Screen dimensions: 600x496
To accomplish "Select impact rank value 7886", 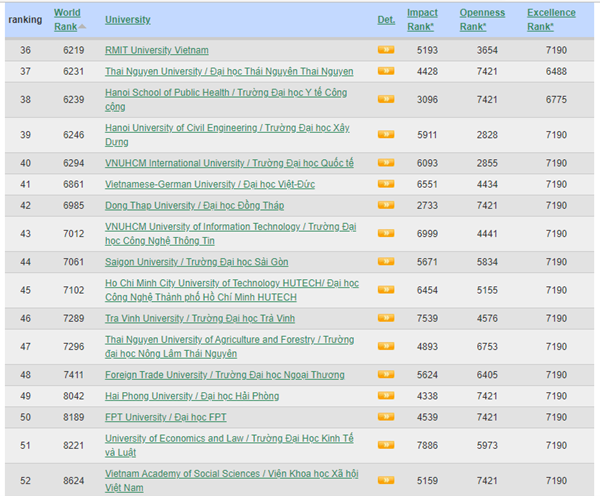I will click(427, 445).
